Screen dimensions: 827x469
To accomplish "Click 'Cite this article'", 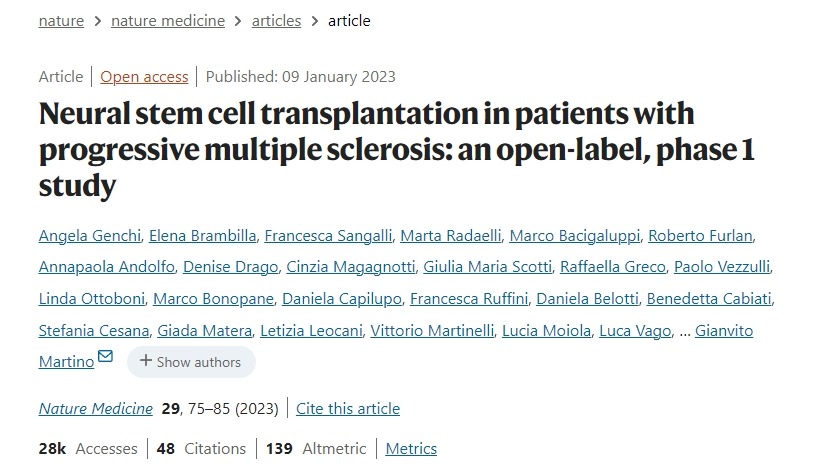I will point(348,408).
